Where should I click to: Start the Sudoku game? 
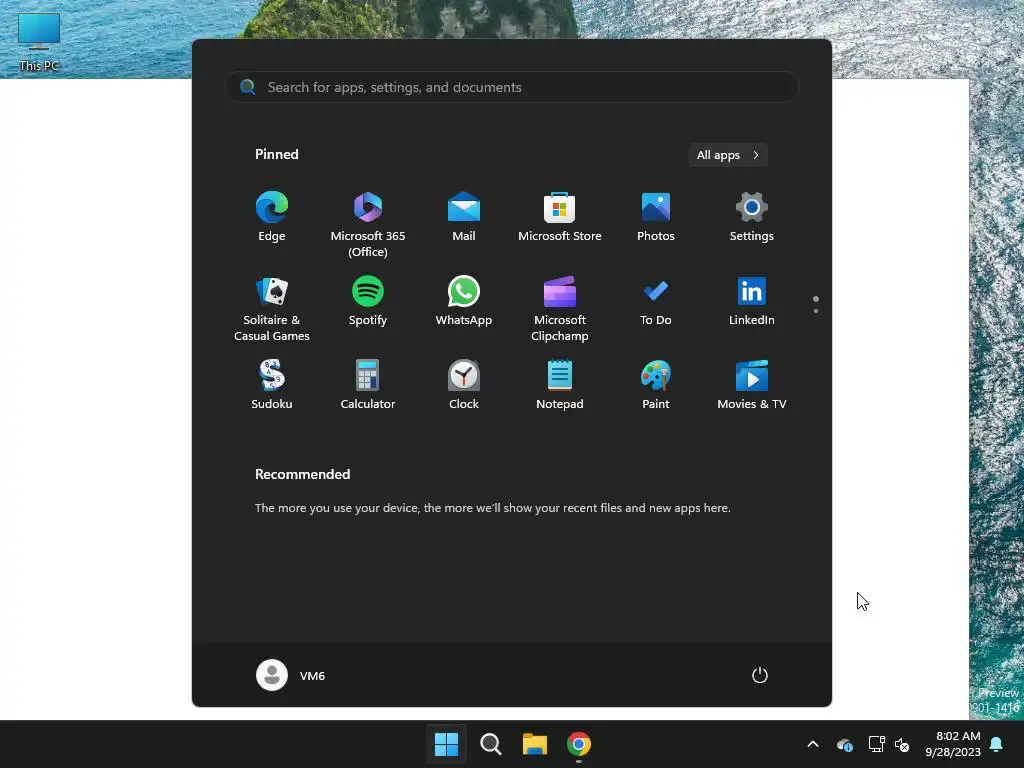tap(272, 385)
